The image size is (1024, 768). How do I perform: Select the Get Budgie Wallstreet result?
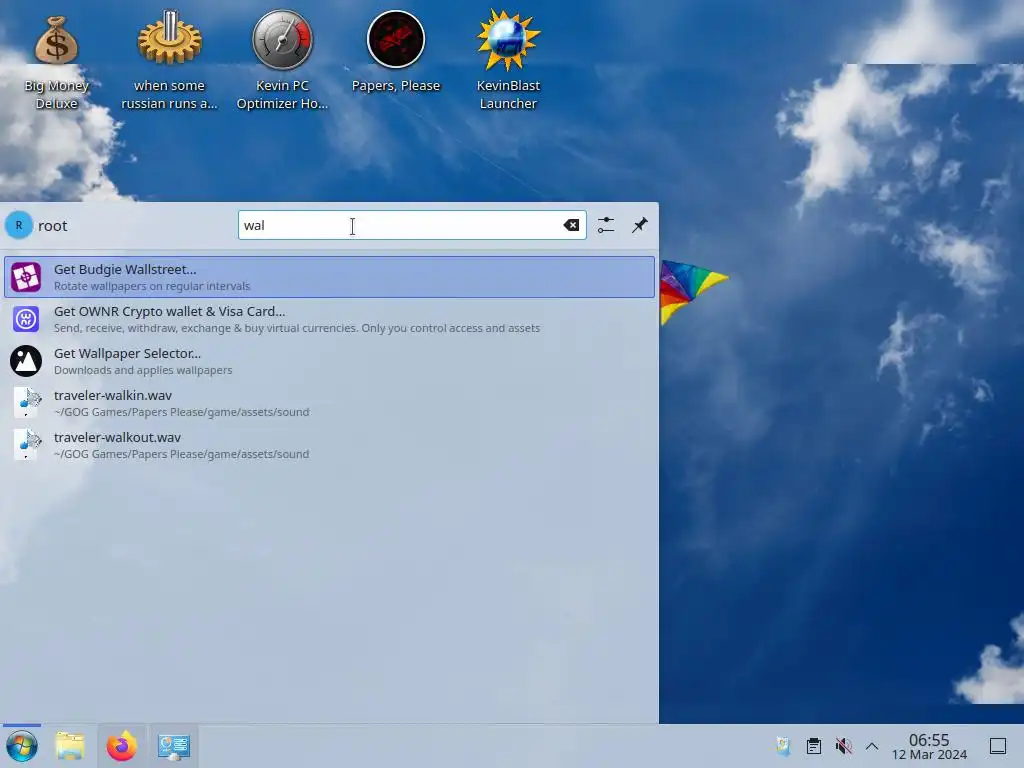coord(329,277)
